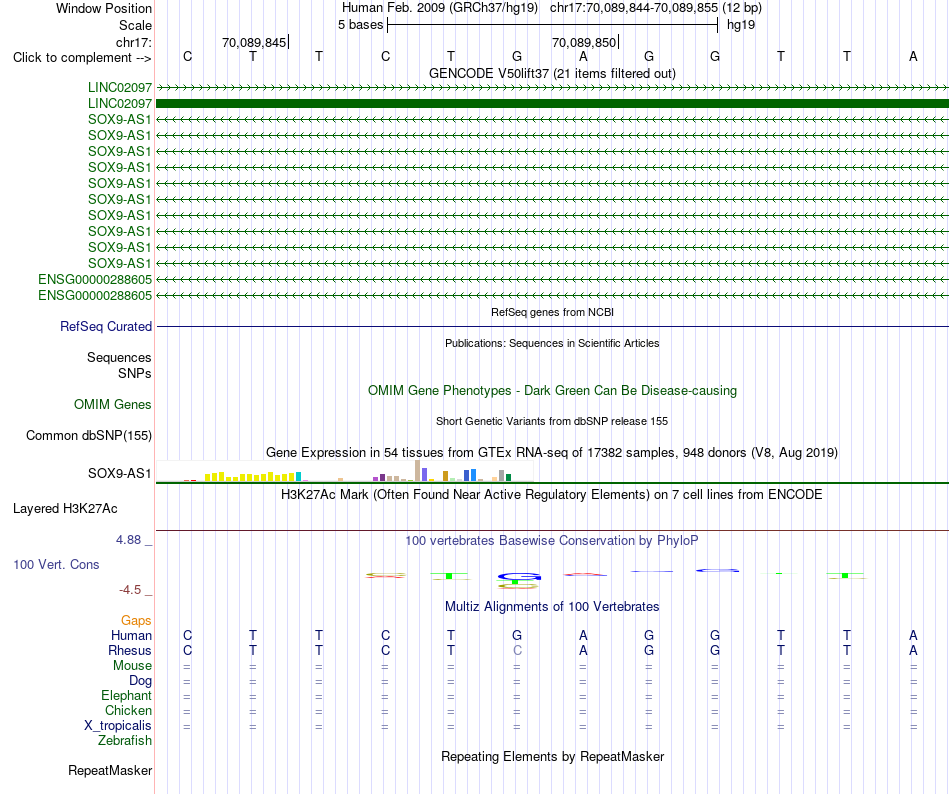Click the 100 Vert. Cons label
Viewport: 950px width, 794px height.
point(56,564)
